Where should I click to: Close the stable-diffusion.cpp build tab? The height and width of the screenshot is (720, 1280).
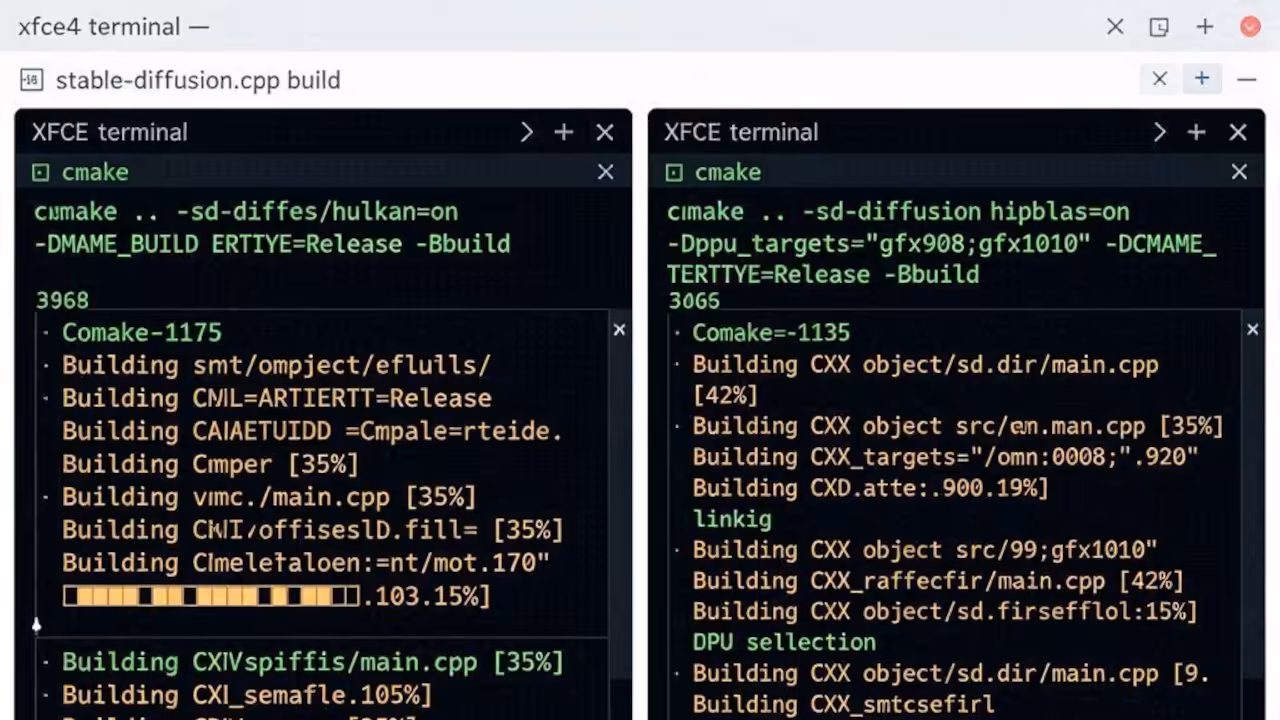point(1159,78)
